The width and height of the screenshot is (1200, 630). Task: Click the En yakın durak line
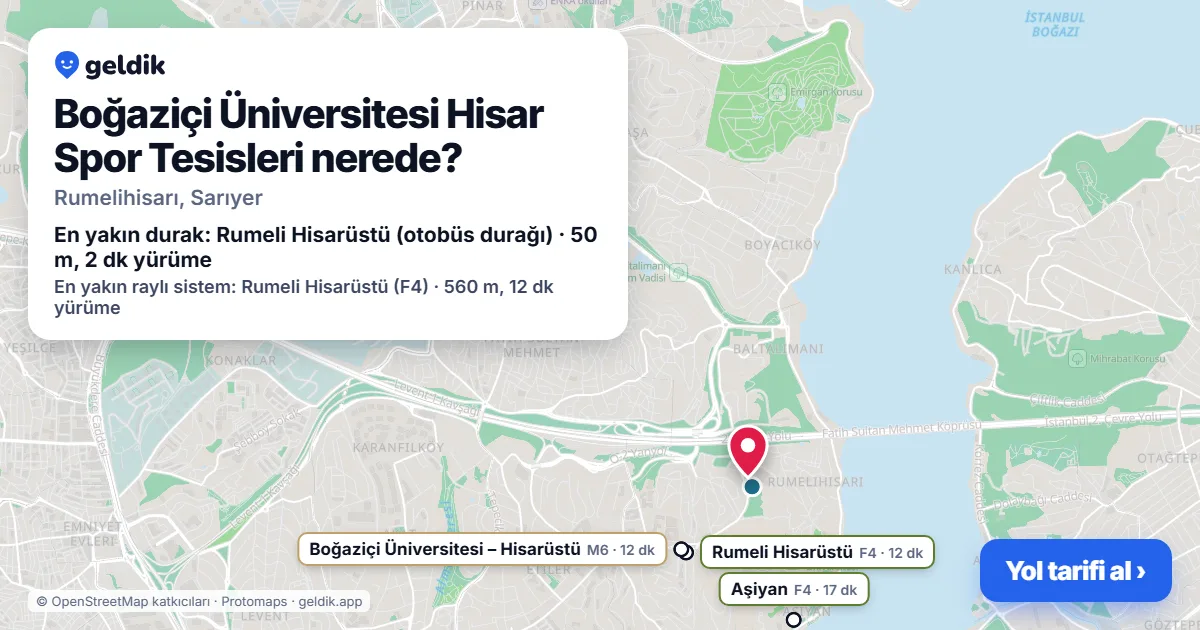(326, 247)
